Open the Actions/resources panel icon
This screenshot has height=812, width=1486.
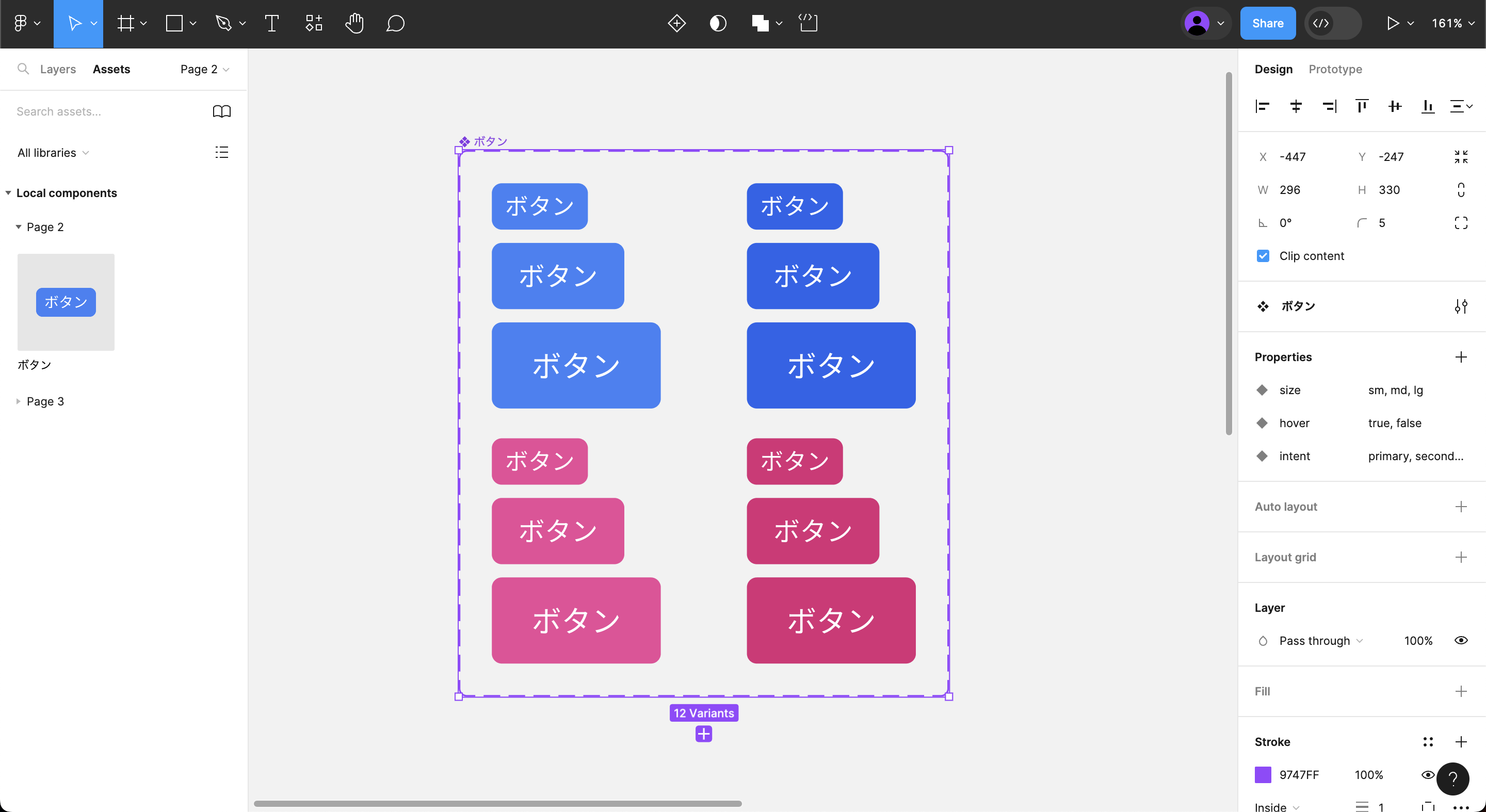[x=313, y=23]
